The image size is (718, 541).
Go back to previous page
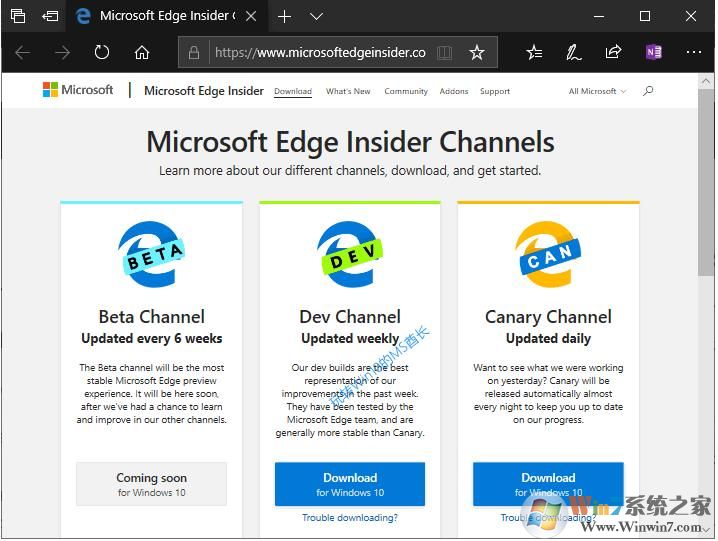coord(22,53)
